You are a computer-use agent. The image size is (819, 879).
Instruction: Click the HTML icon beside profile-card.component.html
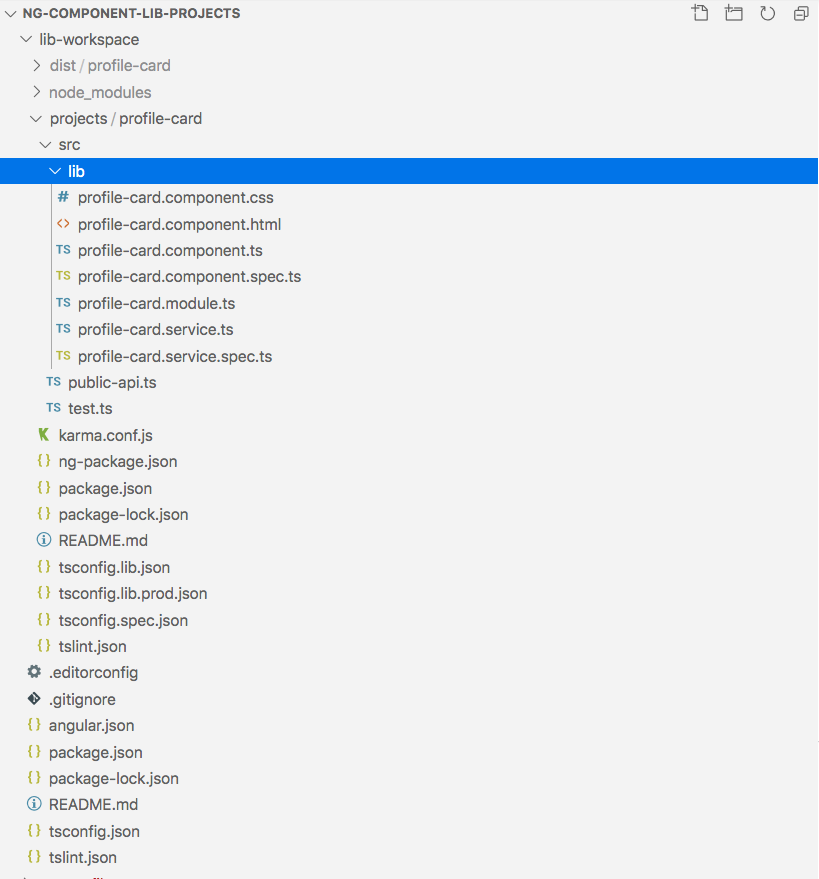[62, 223]
